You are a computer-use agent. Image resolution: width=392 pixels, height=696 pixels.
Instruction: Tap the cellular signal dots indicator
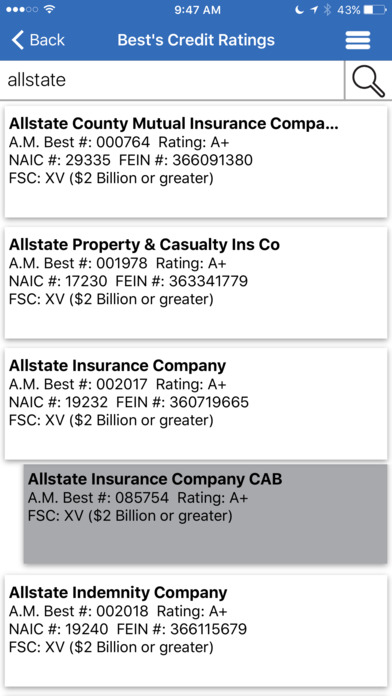click(x=22, y=9)
